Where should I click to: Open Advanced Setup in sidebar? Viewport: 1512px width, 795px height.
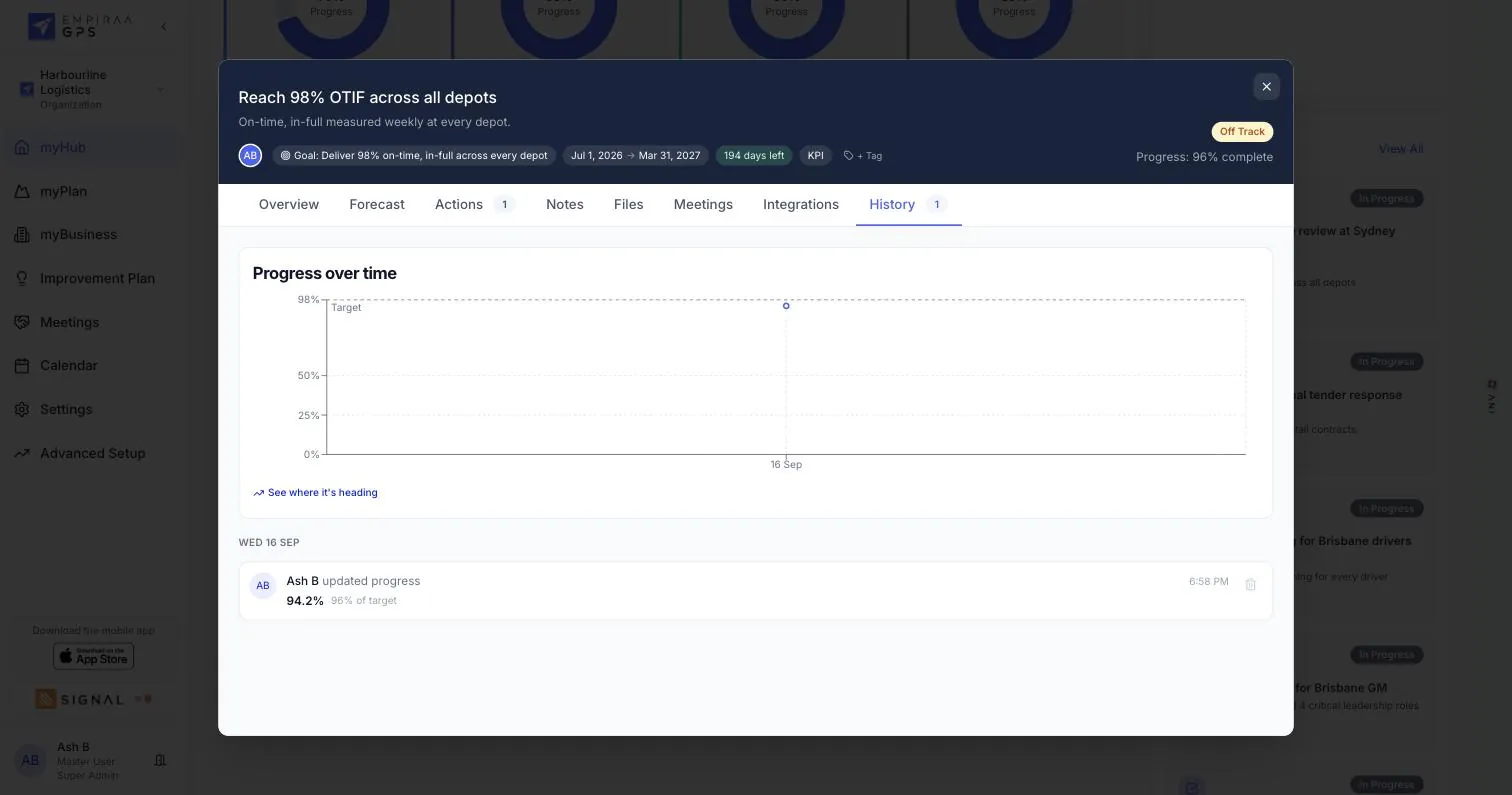click(92, 453)
